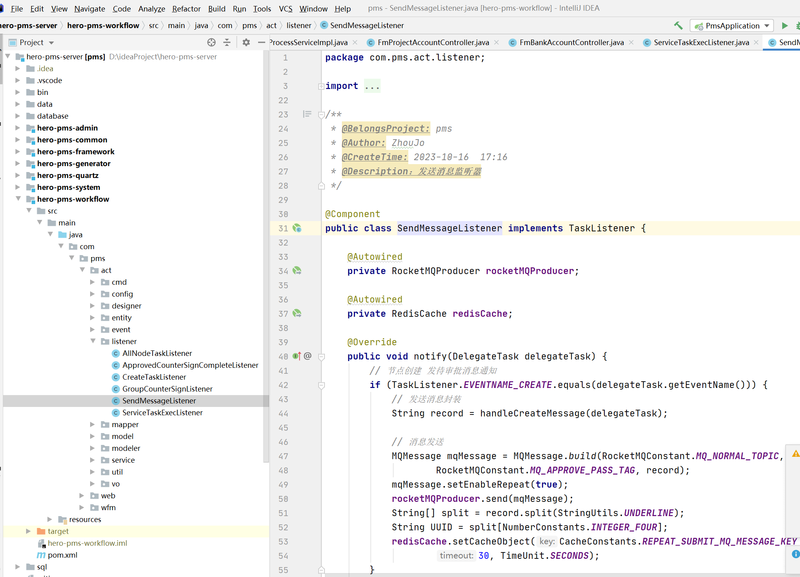Click the Spring bean gutter icon at line 31
The image size is (800, 577).
click(x=297, y=228)
